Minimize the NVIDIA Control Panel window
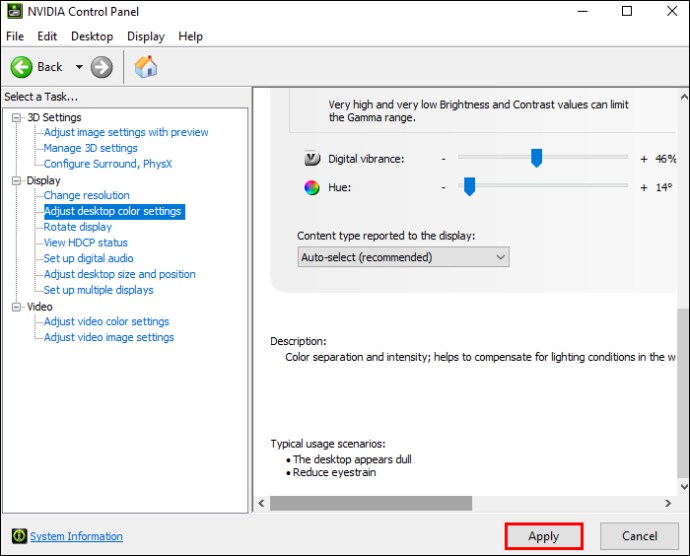This screenshot has height=556, width=690. click(x=583, y=11)
